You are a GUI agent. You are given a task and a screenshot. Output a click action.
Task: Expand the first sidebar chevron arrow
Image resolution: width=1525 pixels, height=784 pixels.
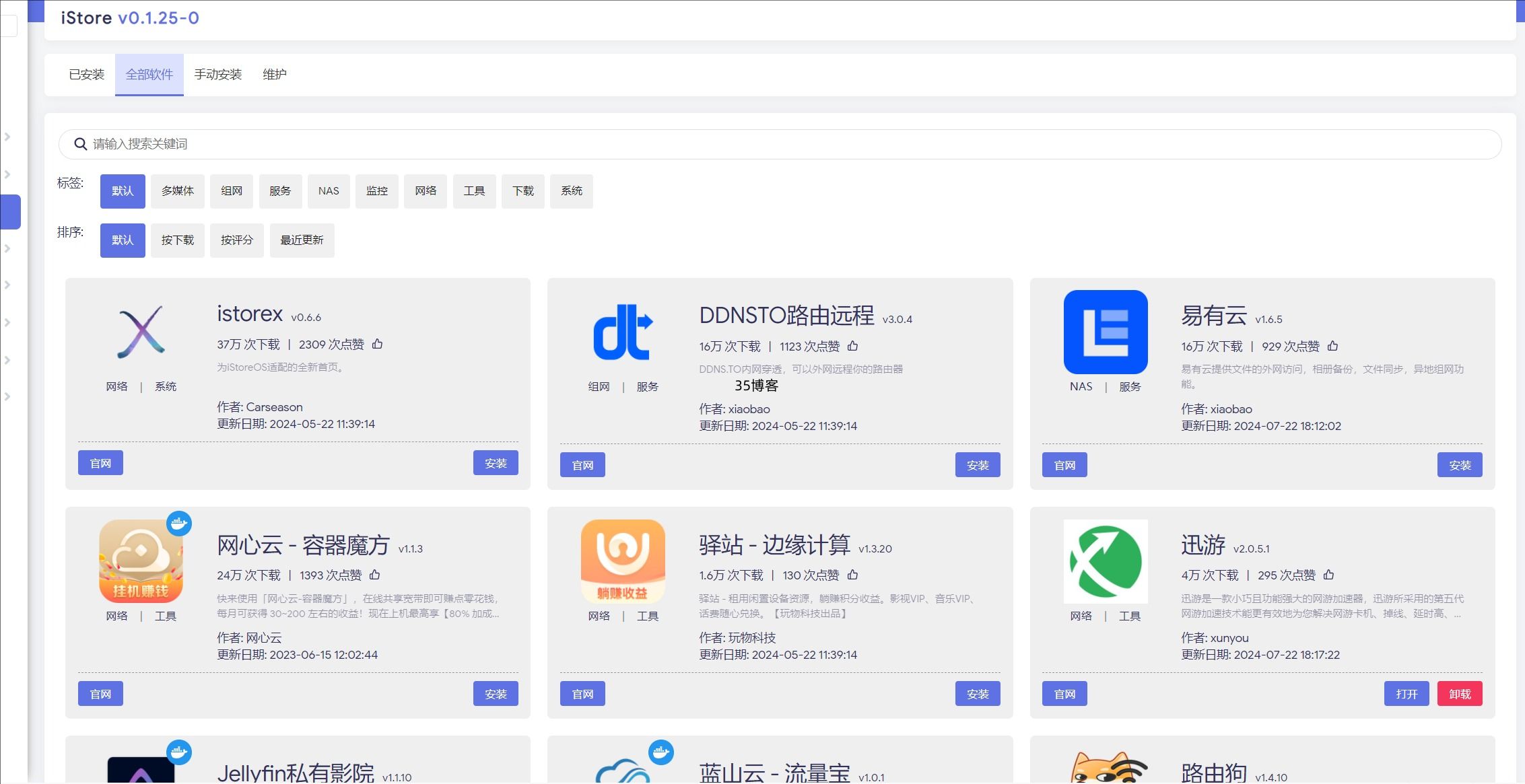click(7, 137)
